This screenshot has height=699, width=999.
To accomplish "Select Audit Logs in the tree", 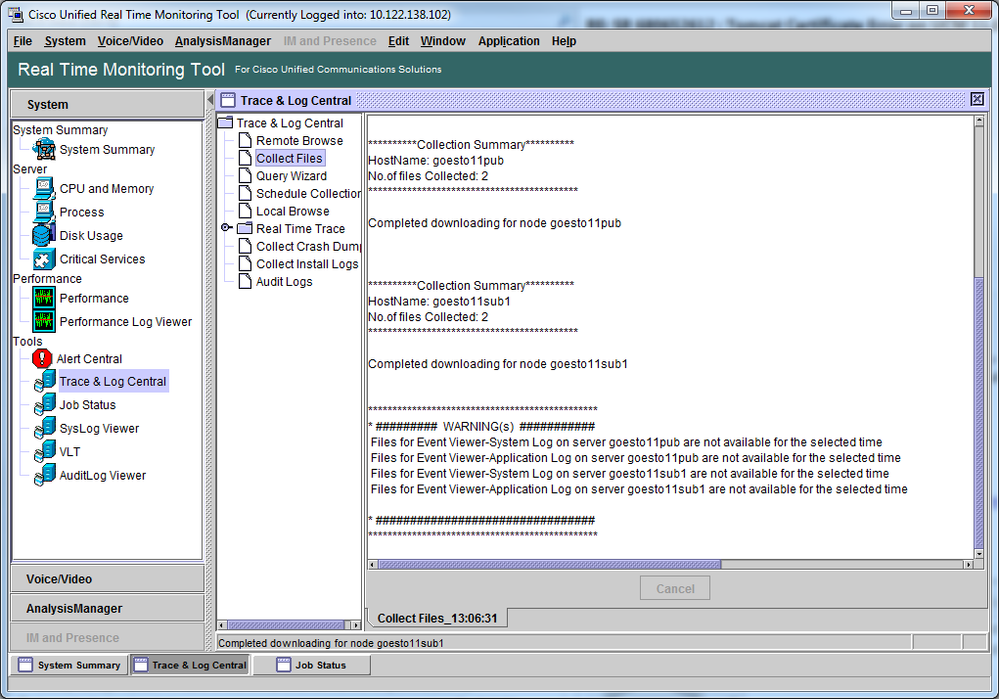I will 284,282.
